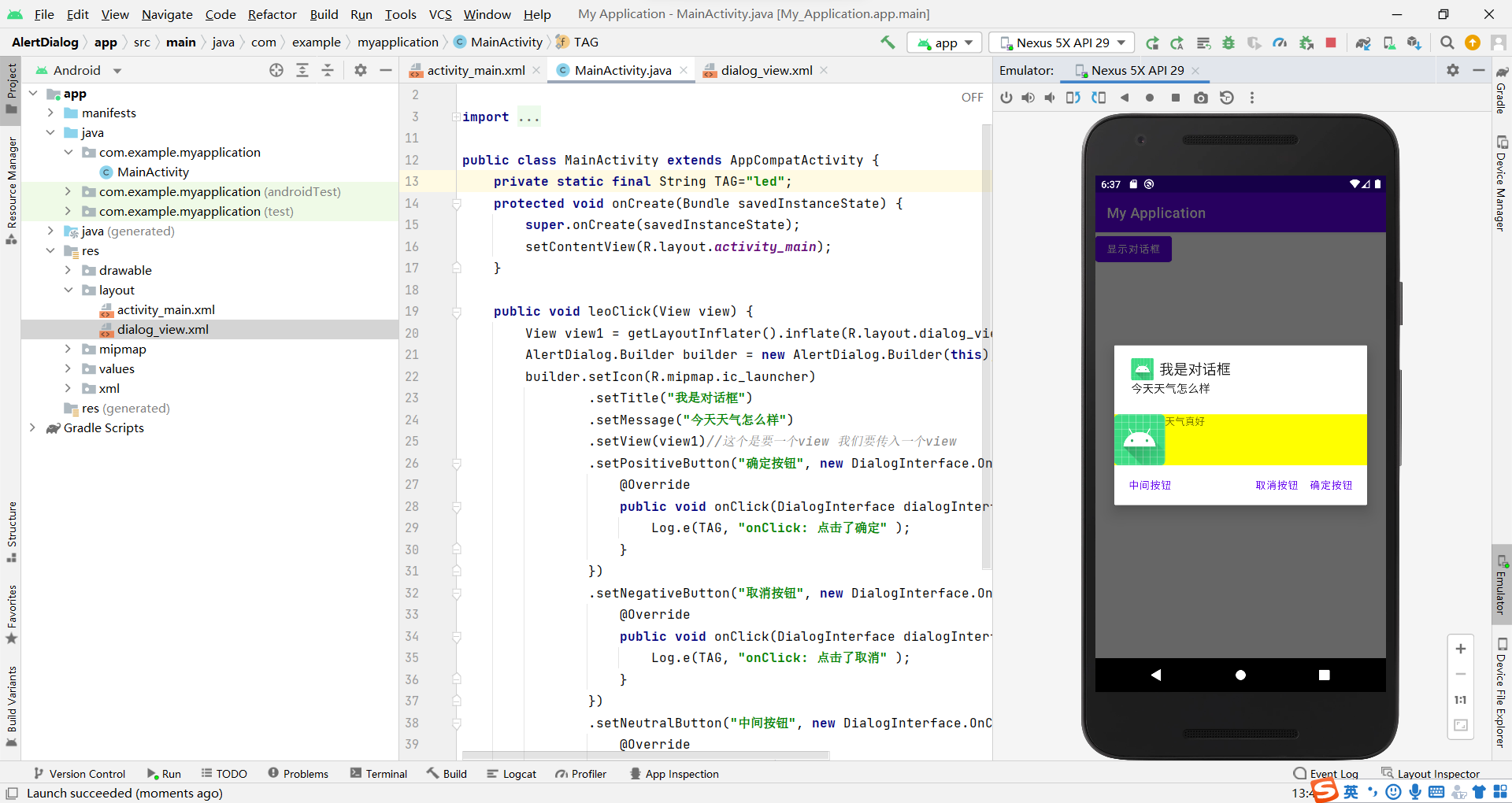Open Logcat at the bottom
Viewport: 1512px width, 803px height.
pos(512,774)
